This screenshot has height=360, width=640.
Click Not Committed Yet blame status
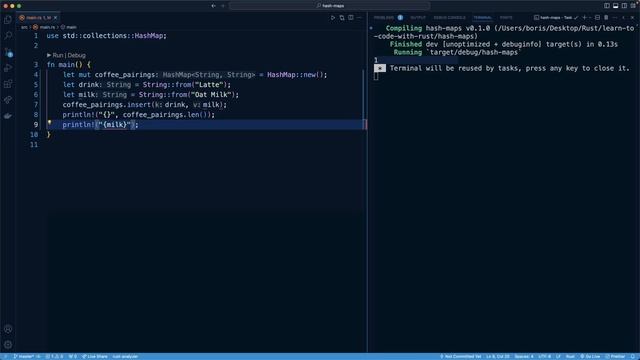tap(460, 356)
